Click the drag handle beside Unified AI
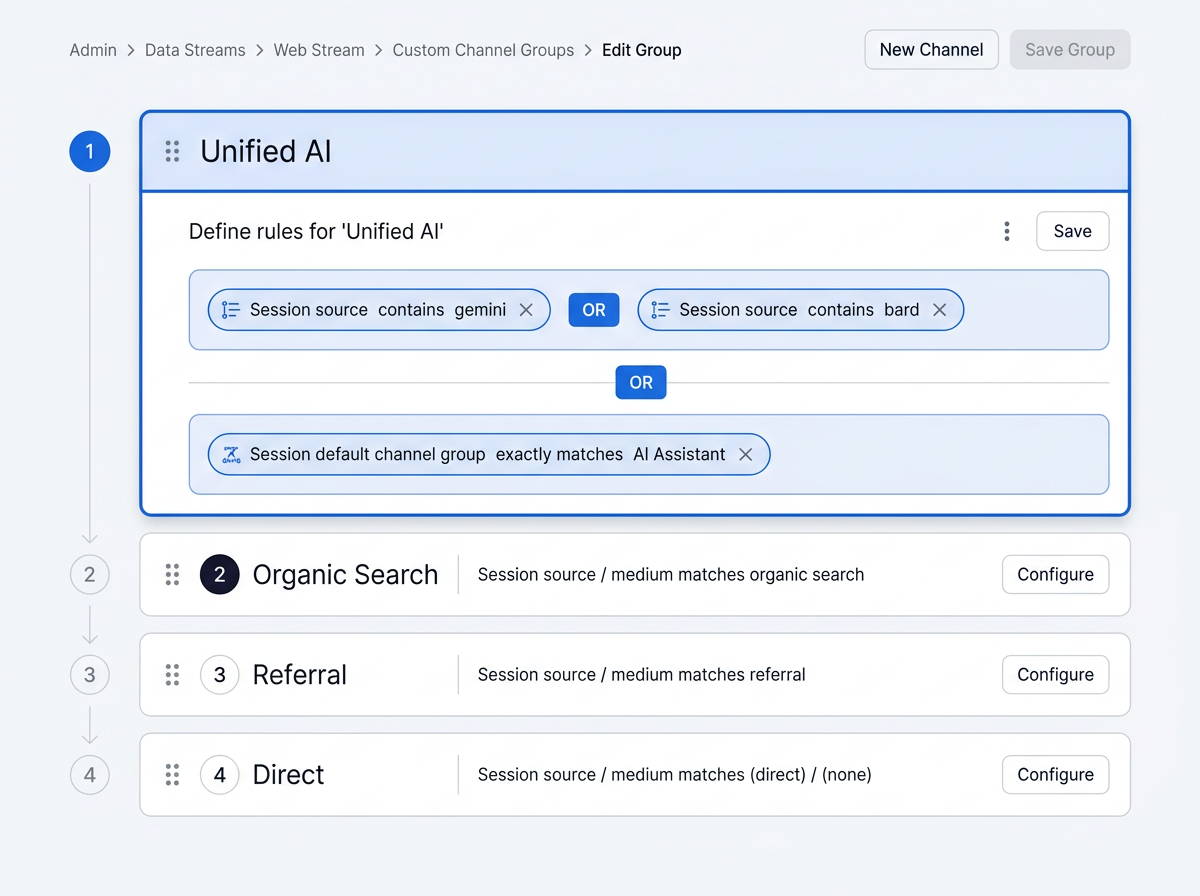This screenshot has width=1200, height=896. (172, 151)
